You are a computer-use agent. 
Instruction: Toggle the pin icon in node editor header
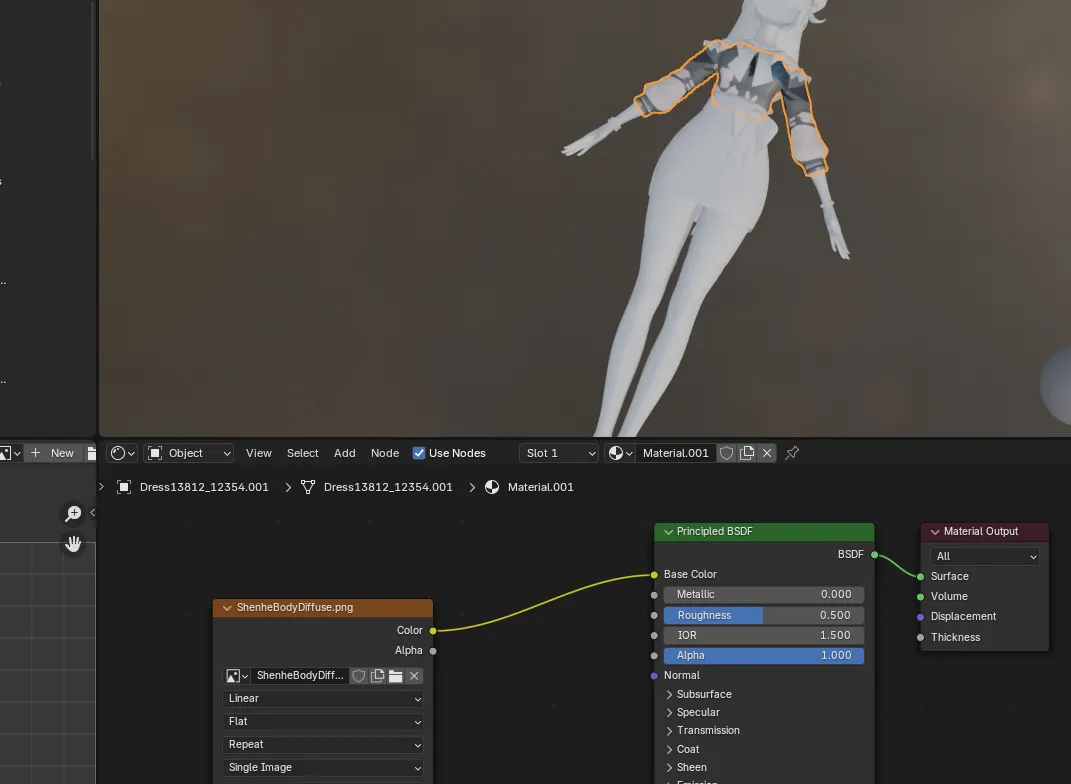click(x=792, y=453)
